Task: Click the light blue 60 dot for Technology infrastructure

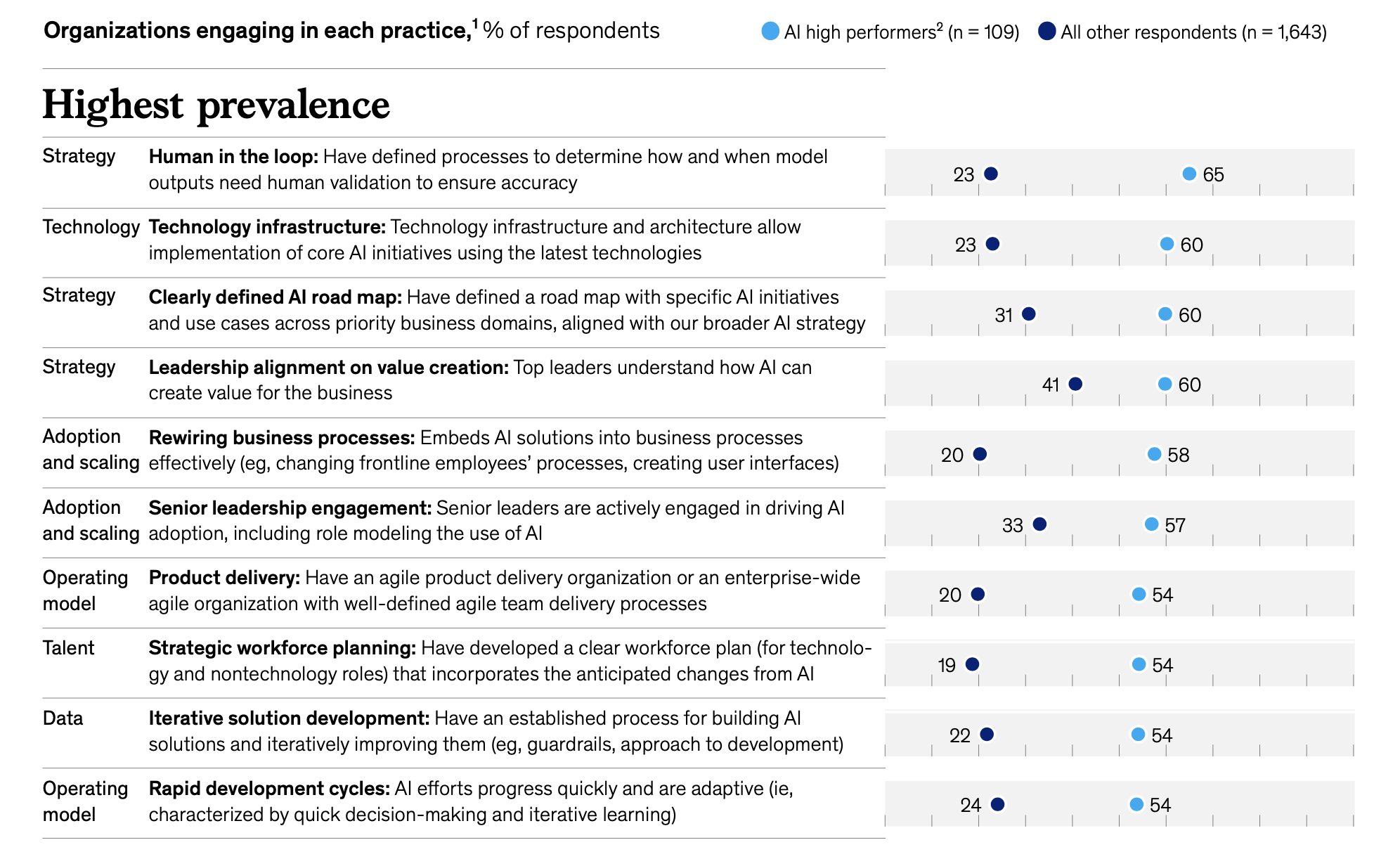Action: (1167, 244)
